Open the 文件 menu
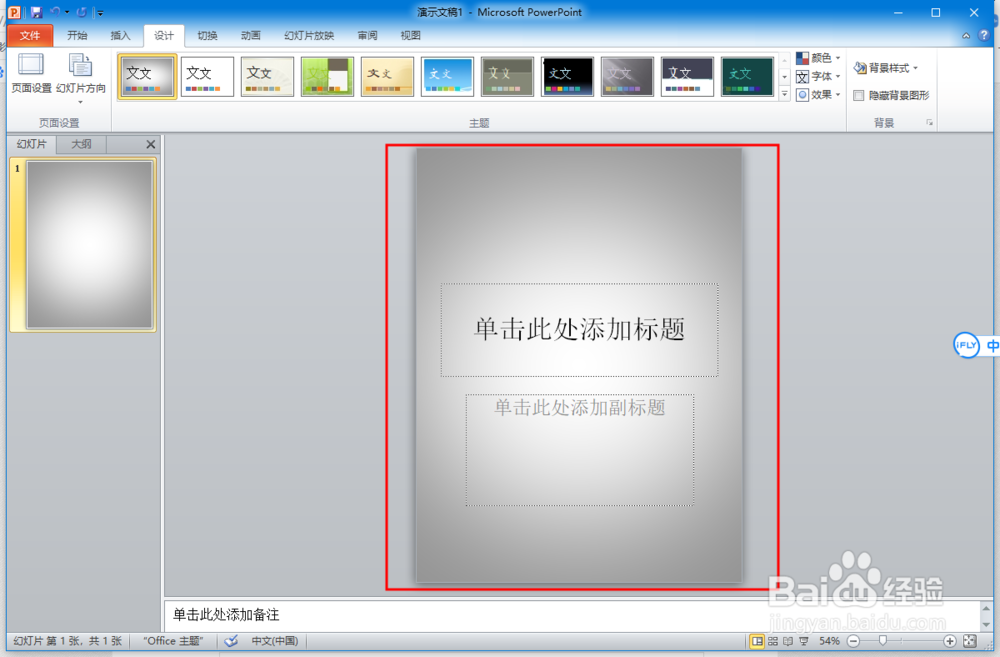 click(30, 35)
